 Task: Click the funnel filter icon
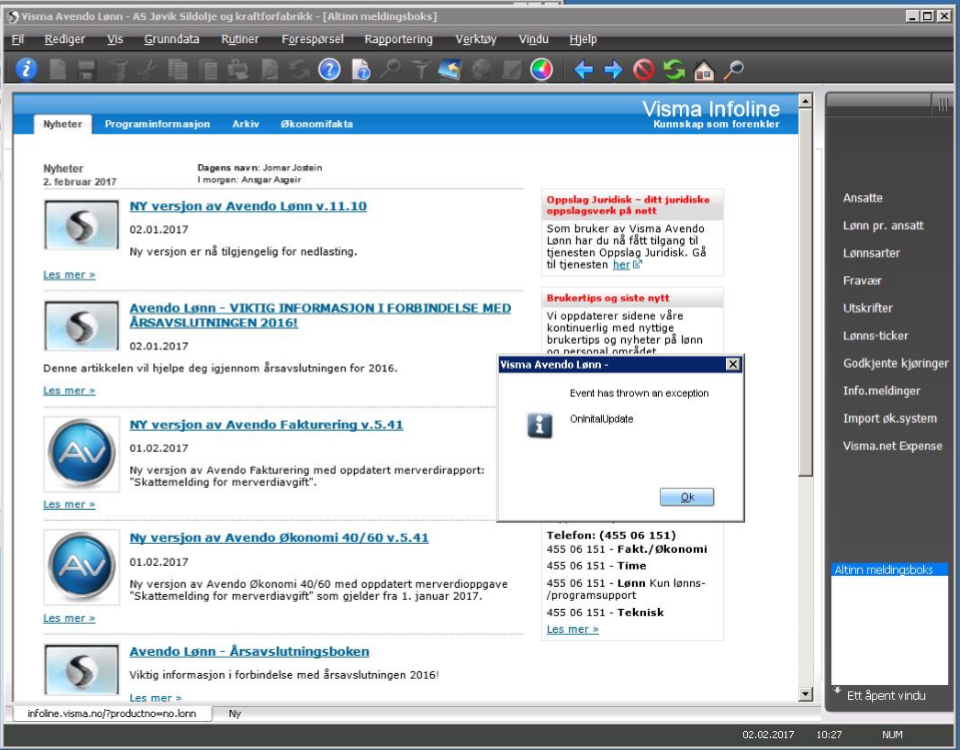click(420, 70)
